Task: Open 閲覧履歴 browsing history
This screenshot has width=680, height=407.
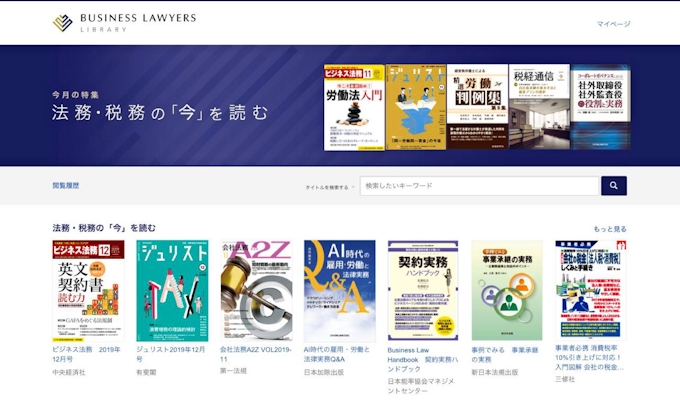Action: click(x=66, y=186)
